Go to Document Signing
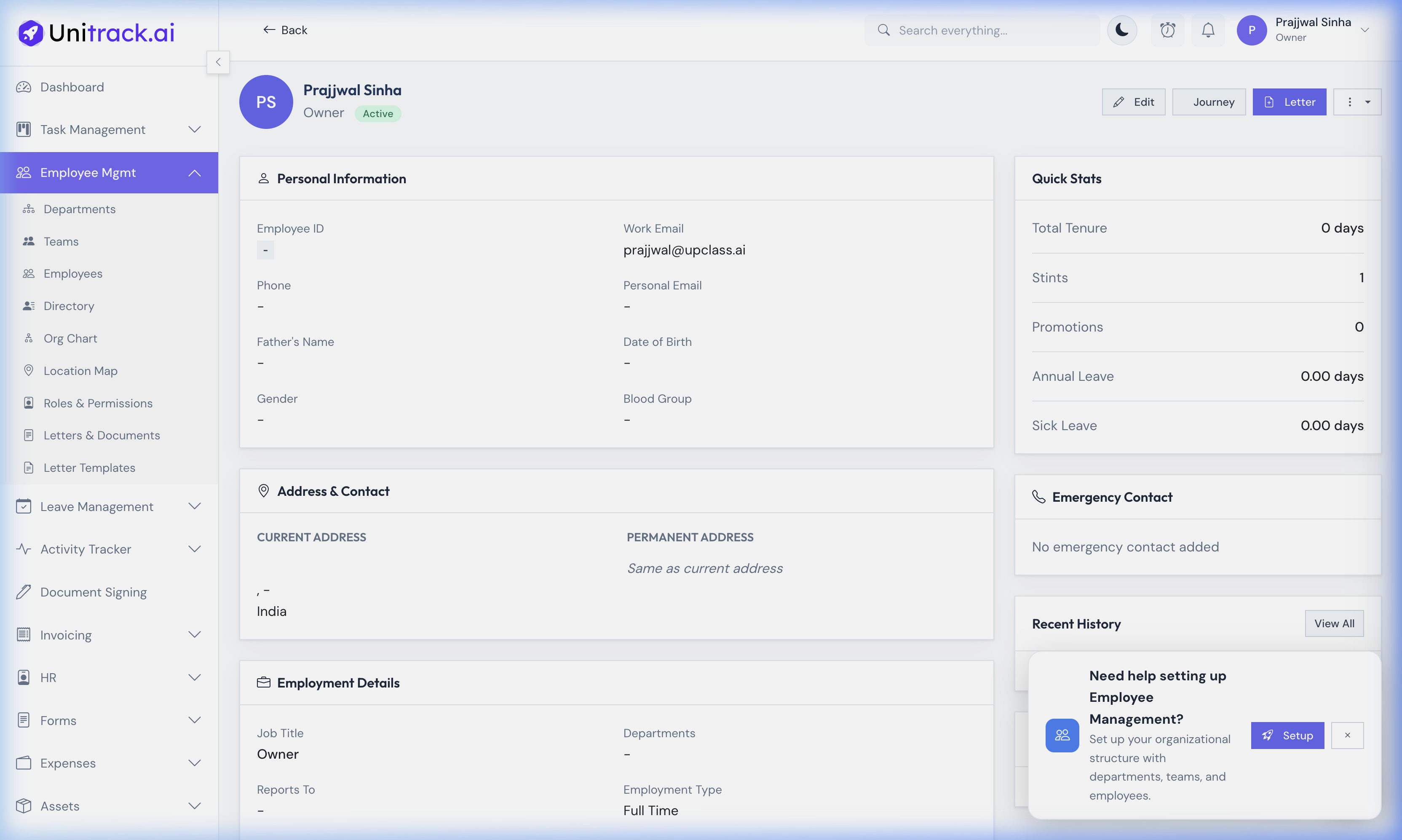The image size is (1402, 840). [x=94, y=592]
